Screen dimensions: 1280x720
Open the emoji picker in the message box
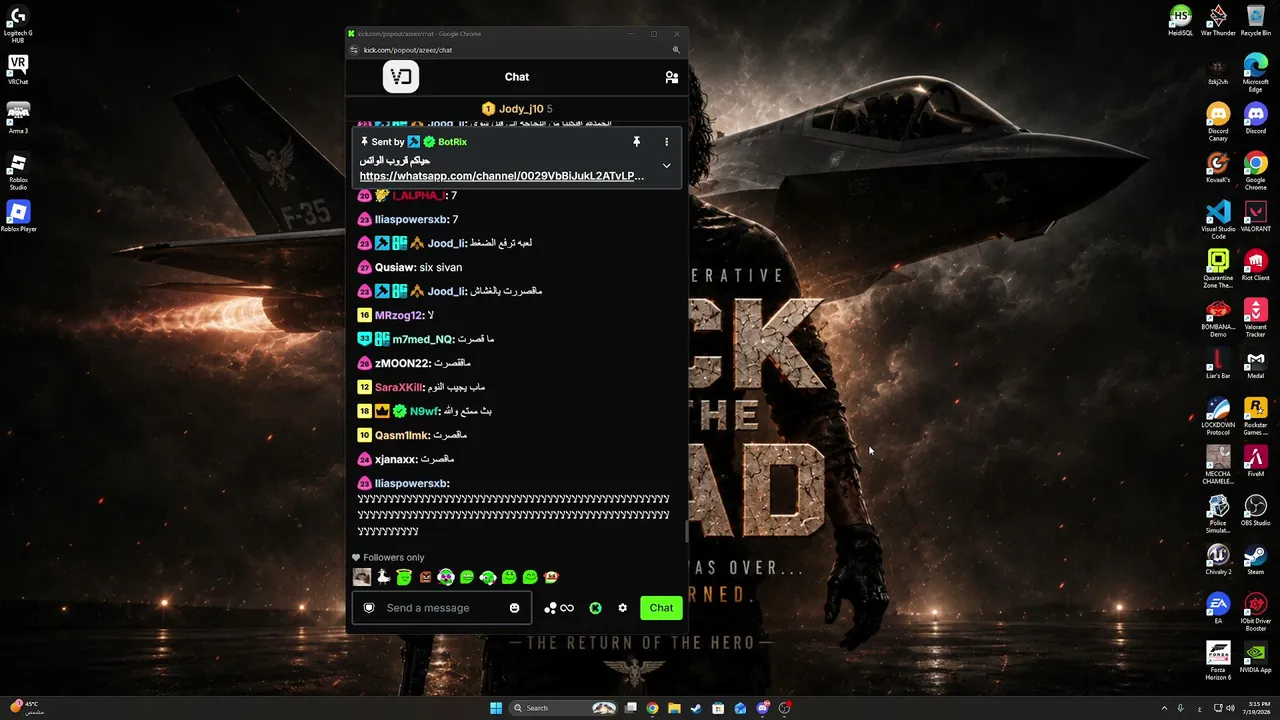point(515,608)
